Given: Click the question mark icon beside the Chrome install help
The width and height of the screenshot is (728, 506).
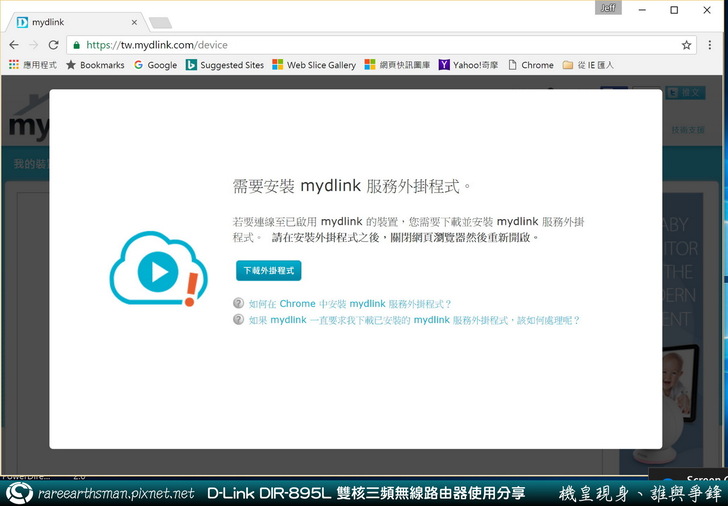Looking at the screenshot, I should [x=239, y=304].
